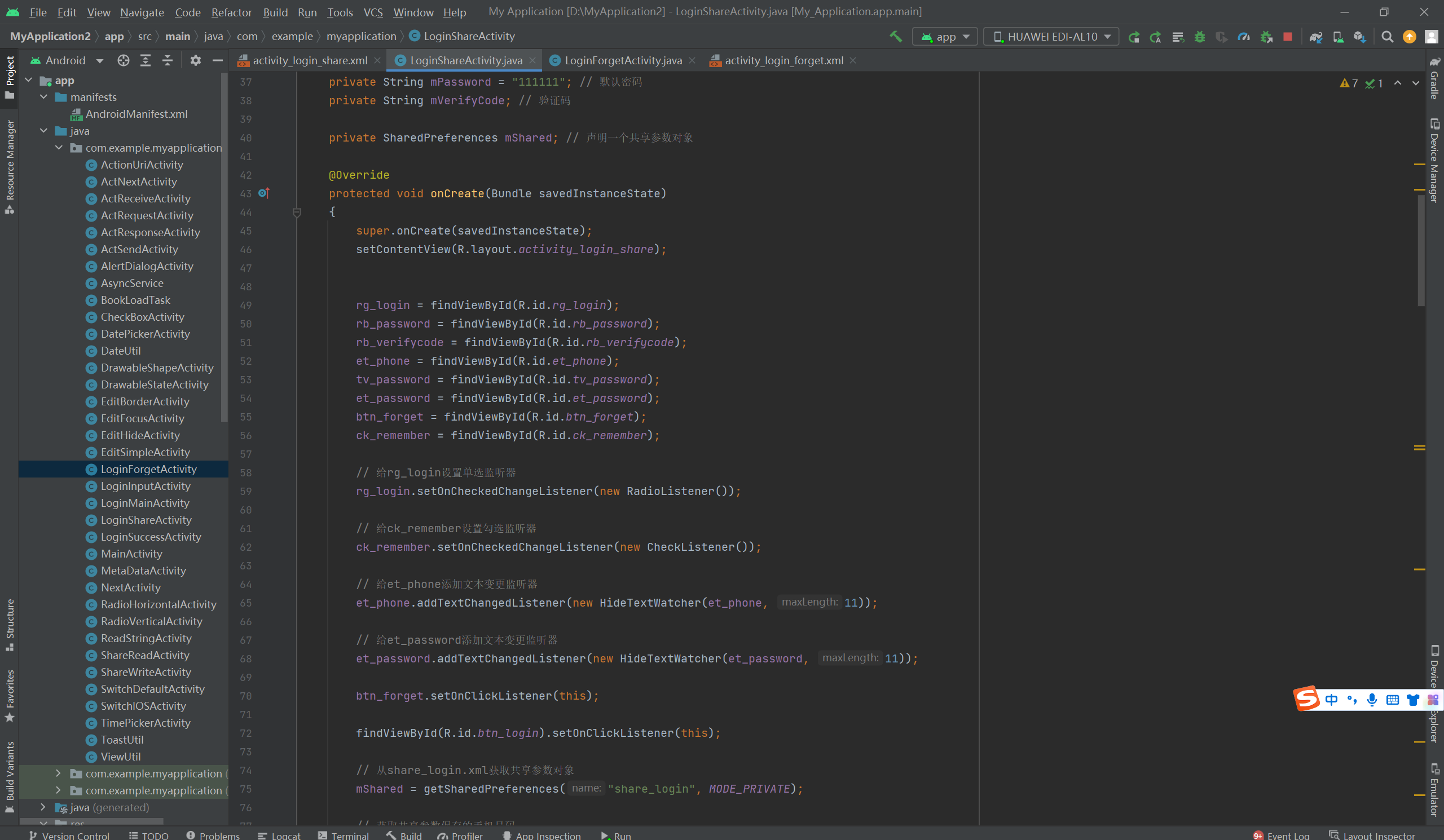Open the Logcat tool window button

[x=280, y=835]
